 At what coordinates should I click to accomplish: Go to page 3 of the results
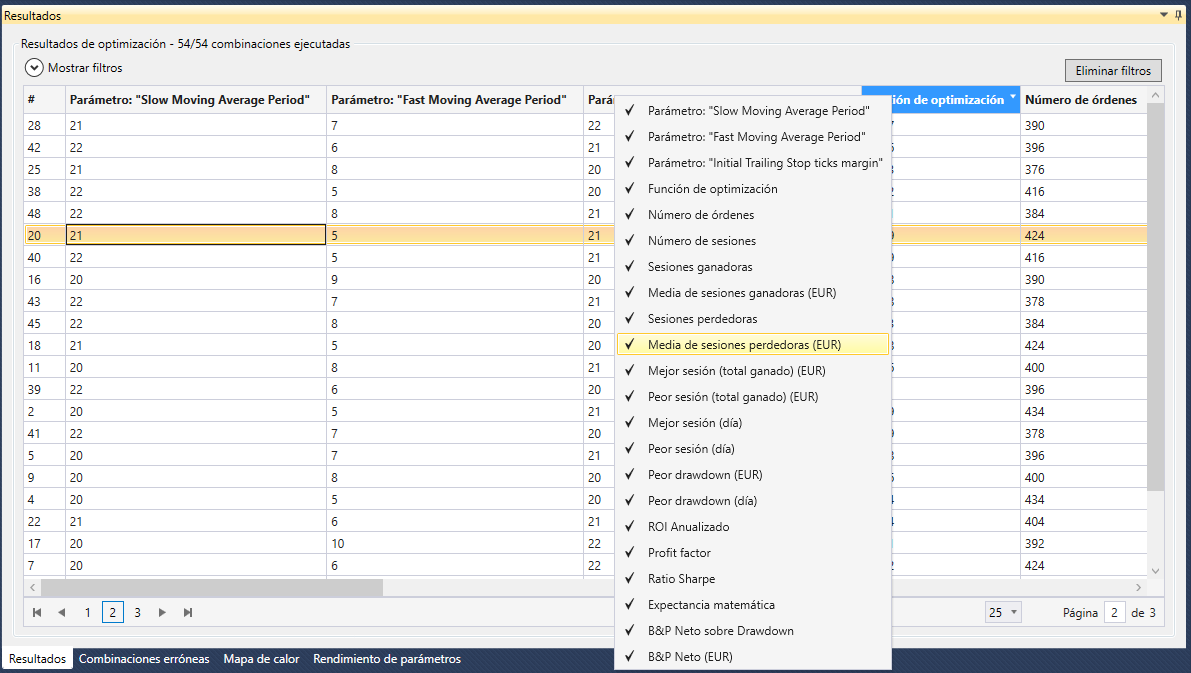(x=137, y=612)
